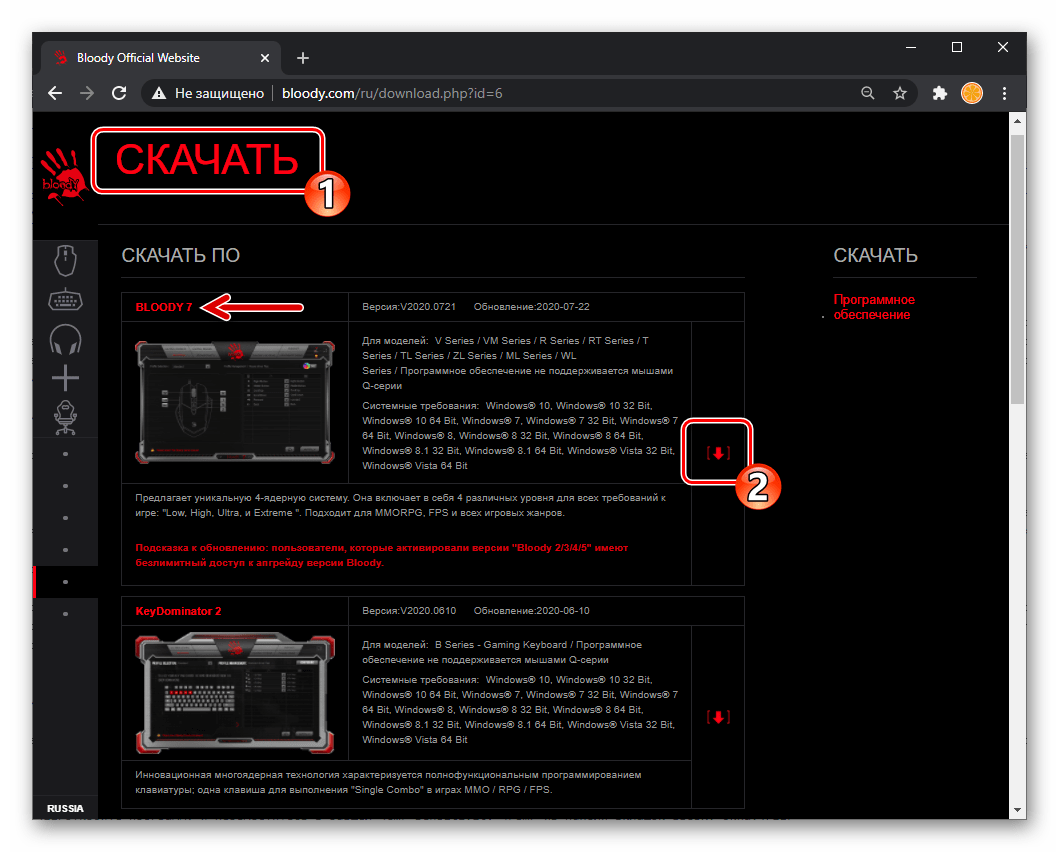Select the third sidebar dot item
The width and height of the screenshot is (1059, 852).
click(66, 518)
